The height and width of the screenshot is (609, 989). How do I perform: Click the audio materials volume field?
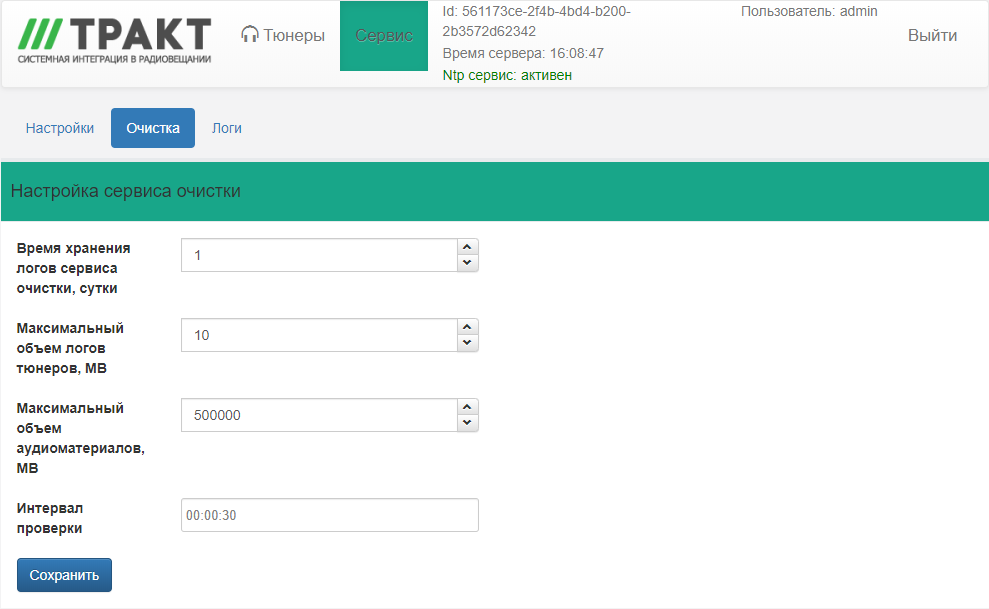318,415
